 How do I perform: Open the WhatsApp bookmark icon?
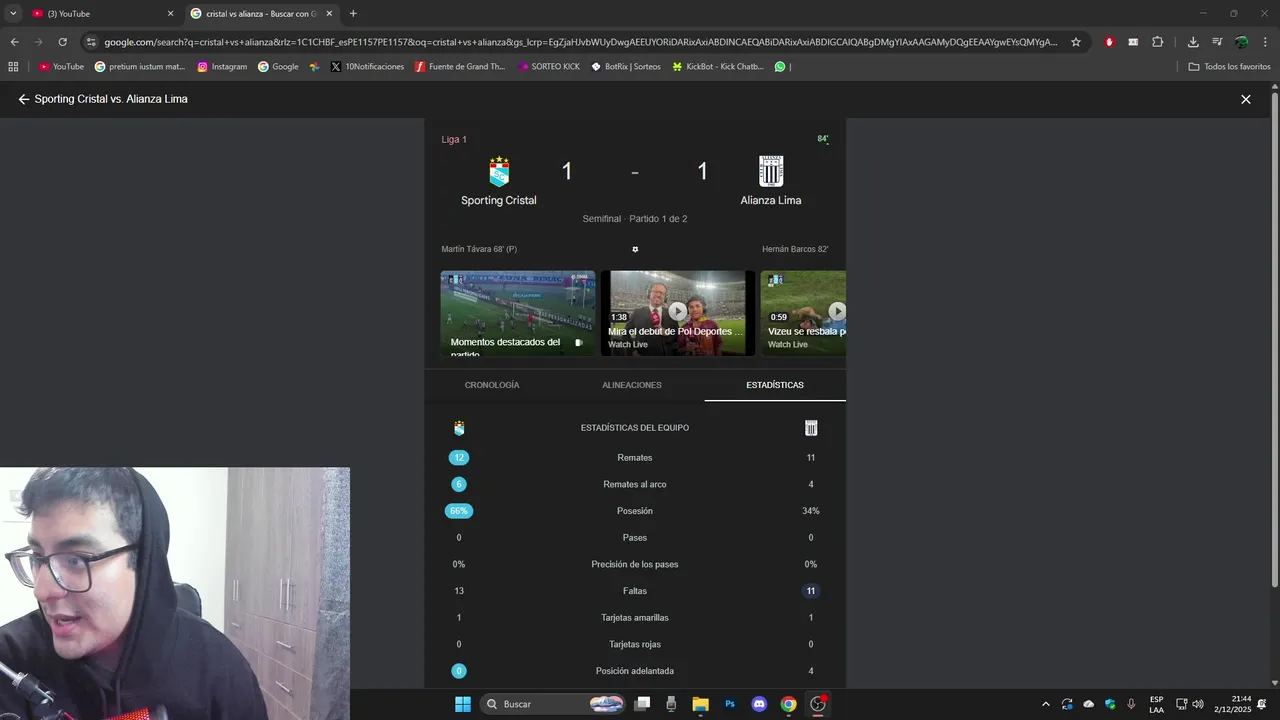(x=780, y=67)
